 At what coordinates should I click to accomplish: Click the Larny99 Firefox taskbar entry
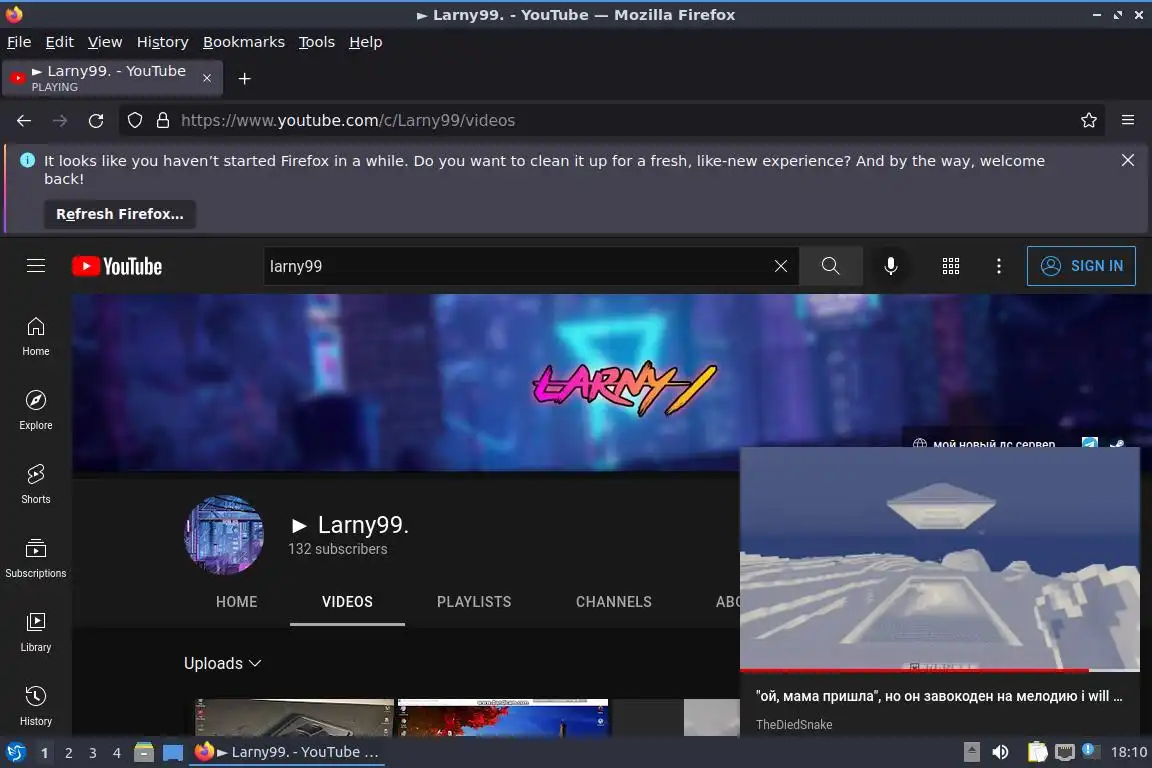pyautogui.click(x=287, y=752)
